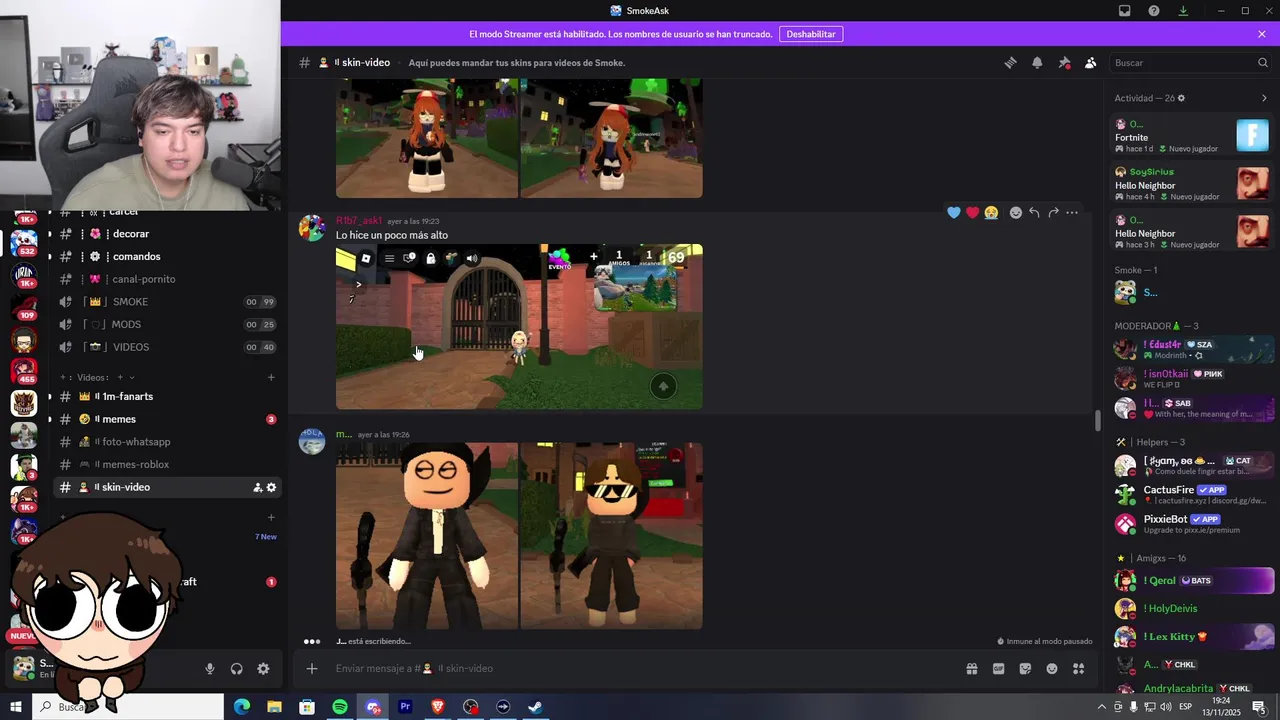Open server icon with 109 badge
The width and height of the screenshot is (1280, 720).
point(24,307)
